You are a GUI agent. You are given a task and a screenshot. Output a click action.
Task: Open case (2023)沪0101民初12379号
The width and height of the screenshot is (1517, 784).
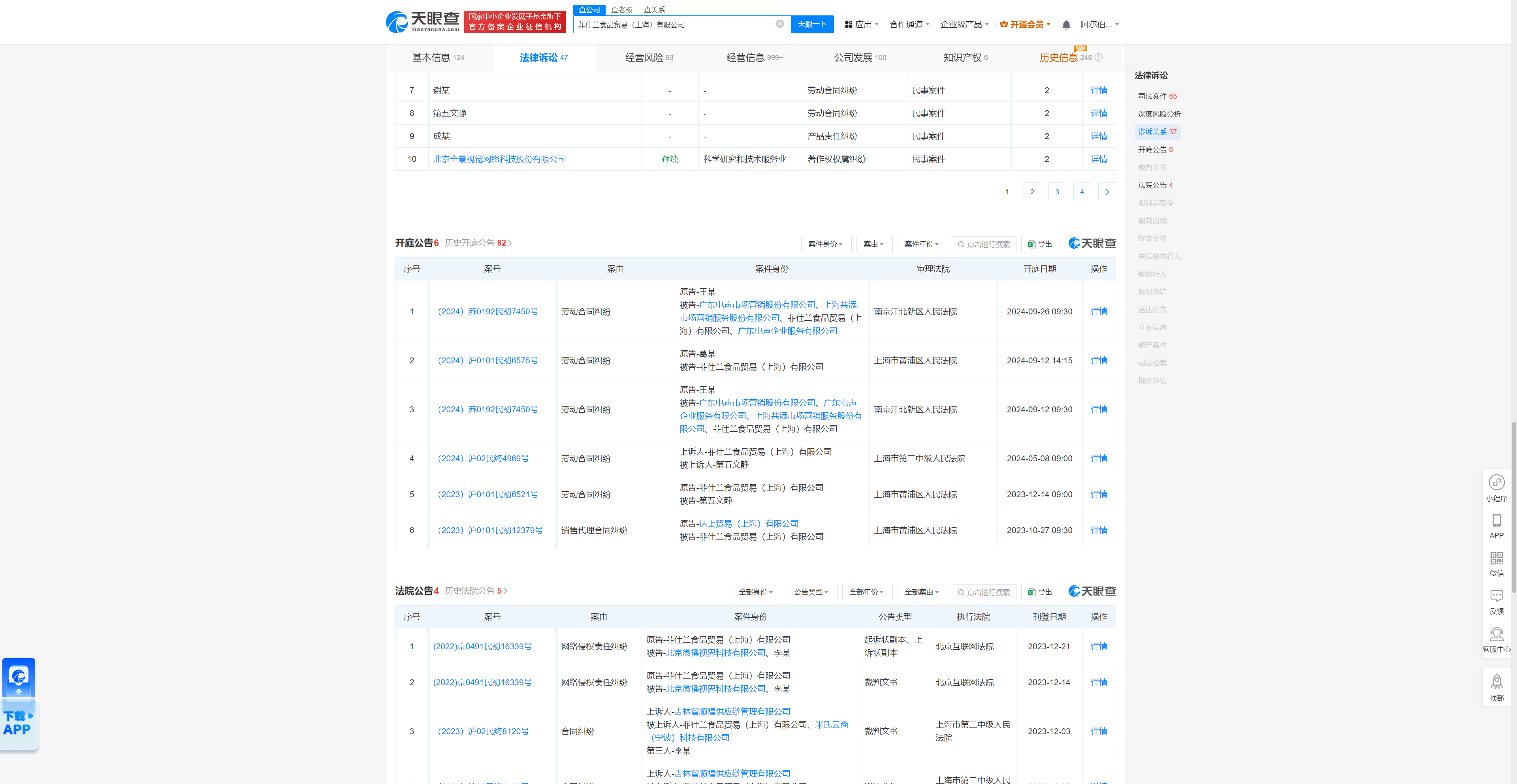click(x=489, y=530)
